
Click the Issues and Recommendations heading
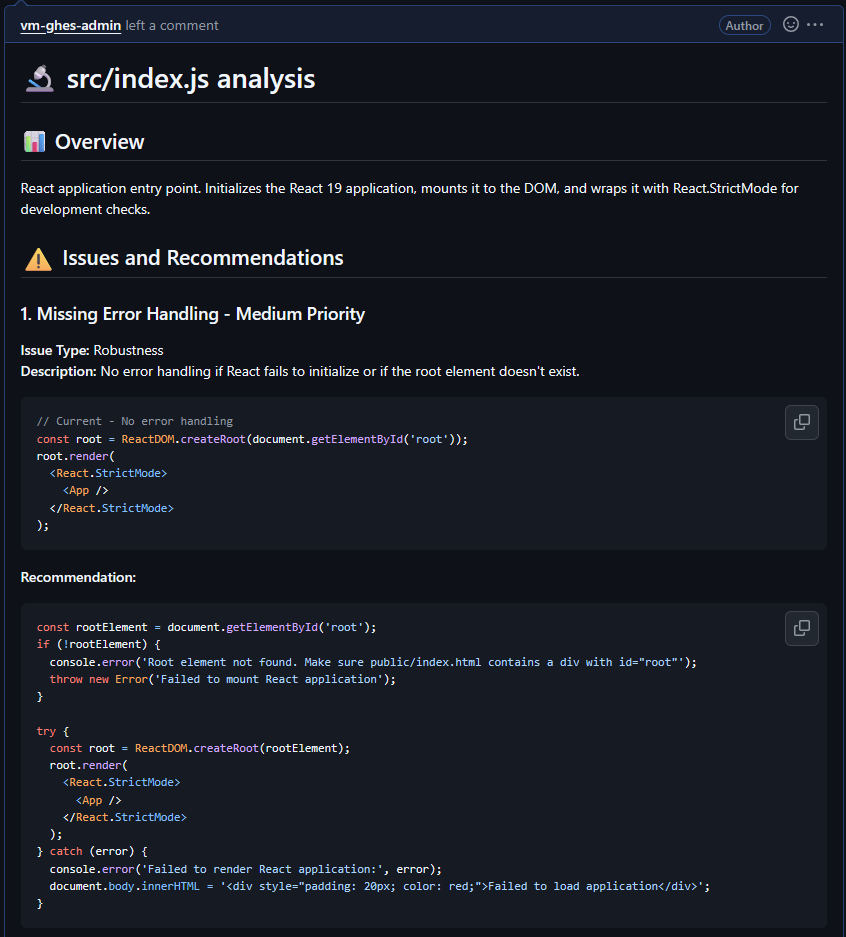click(x=202, y=258)
